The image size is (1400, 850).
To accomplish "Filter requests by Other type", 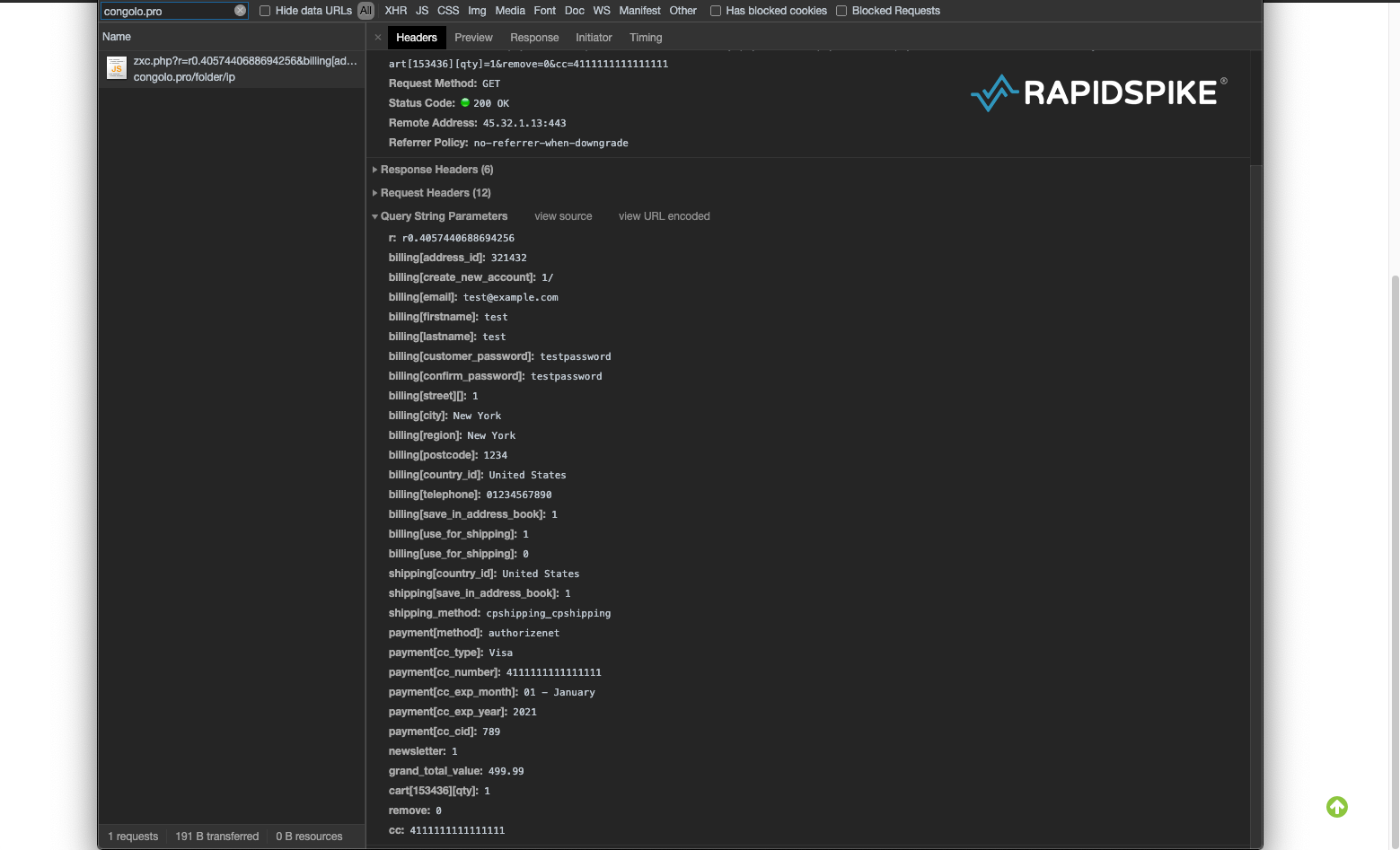I will point(683,11).
